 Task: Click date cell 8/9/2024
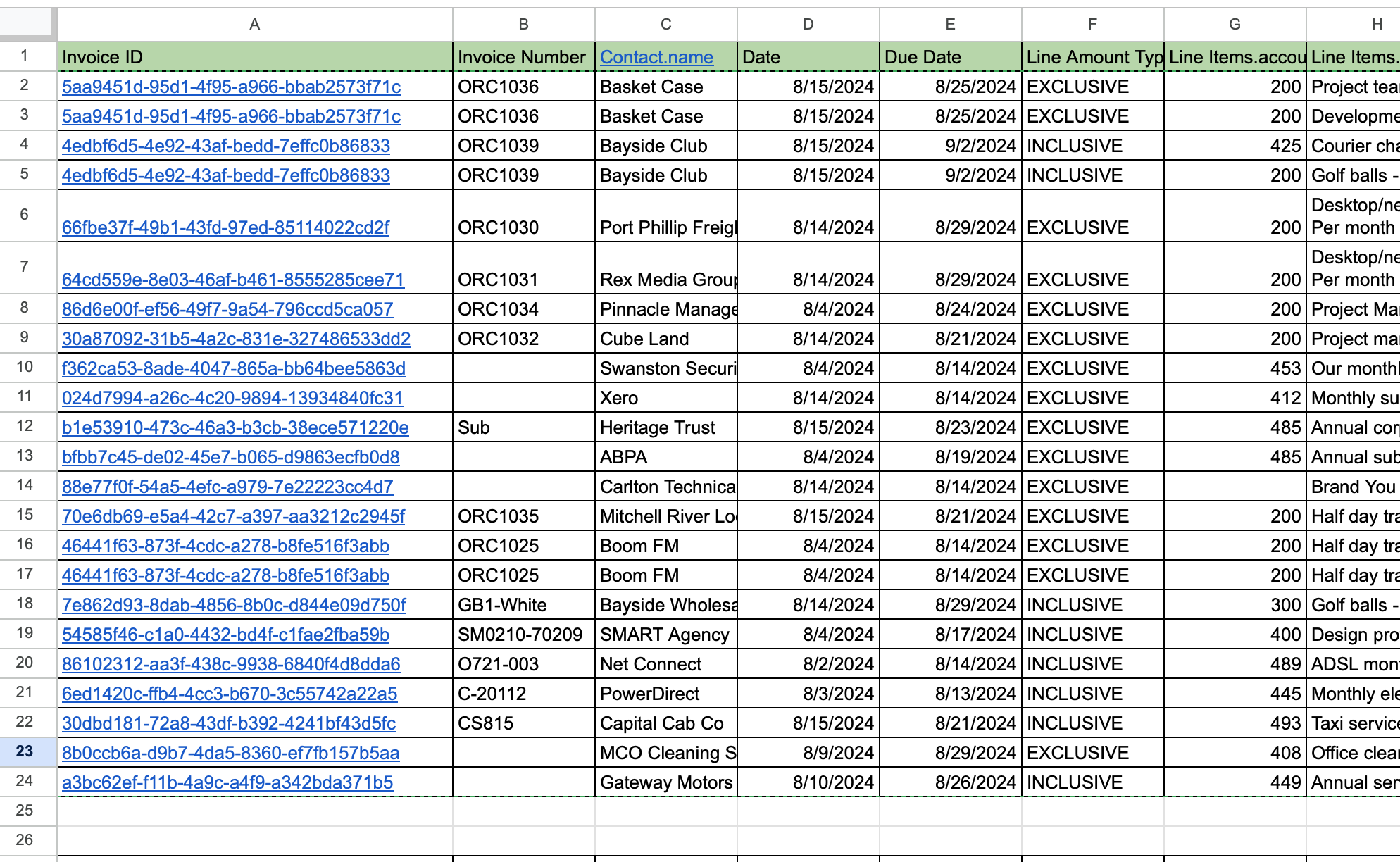point(808,753)
